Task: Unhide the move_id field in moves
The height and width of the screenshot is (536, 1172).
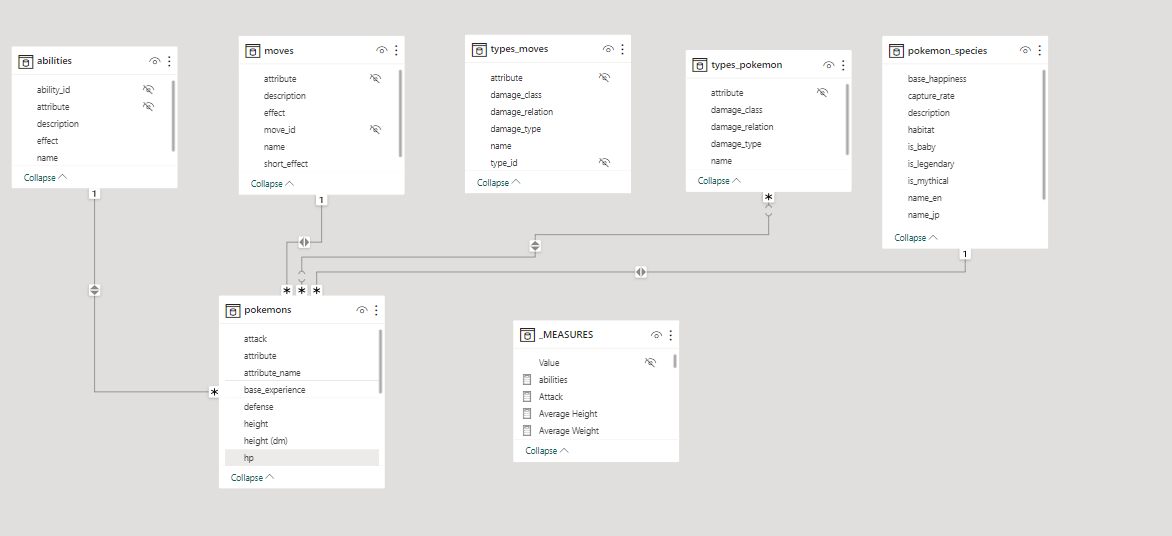Action: [x=376, y=130]
